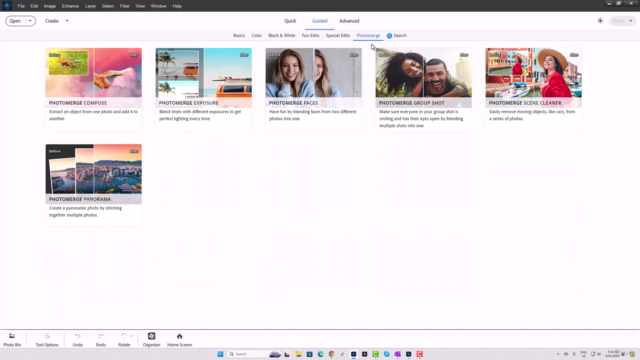
Task: Show the Photo Bin
Action: pos(12,340)
